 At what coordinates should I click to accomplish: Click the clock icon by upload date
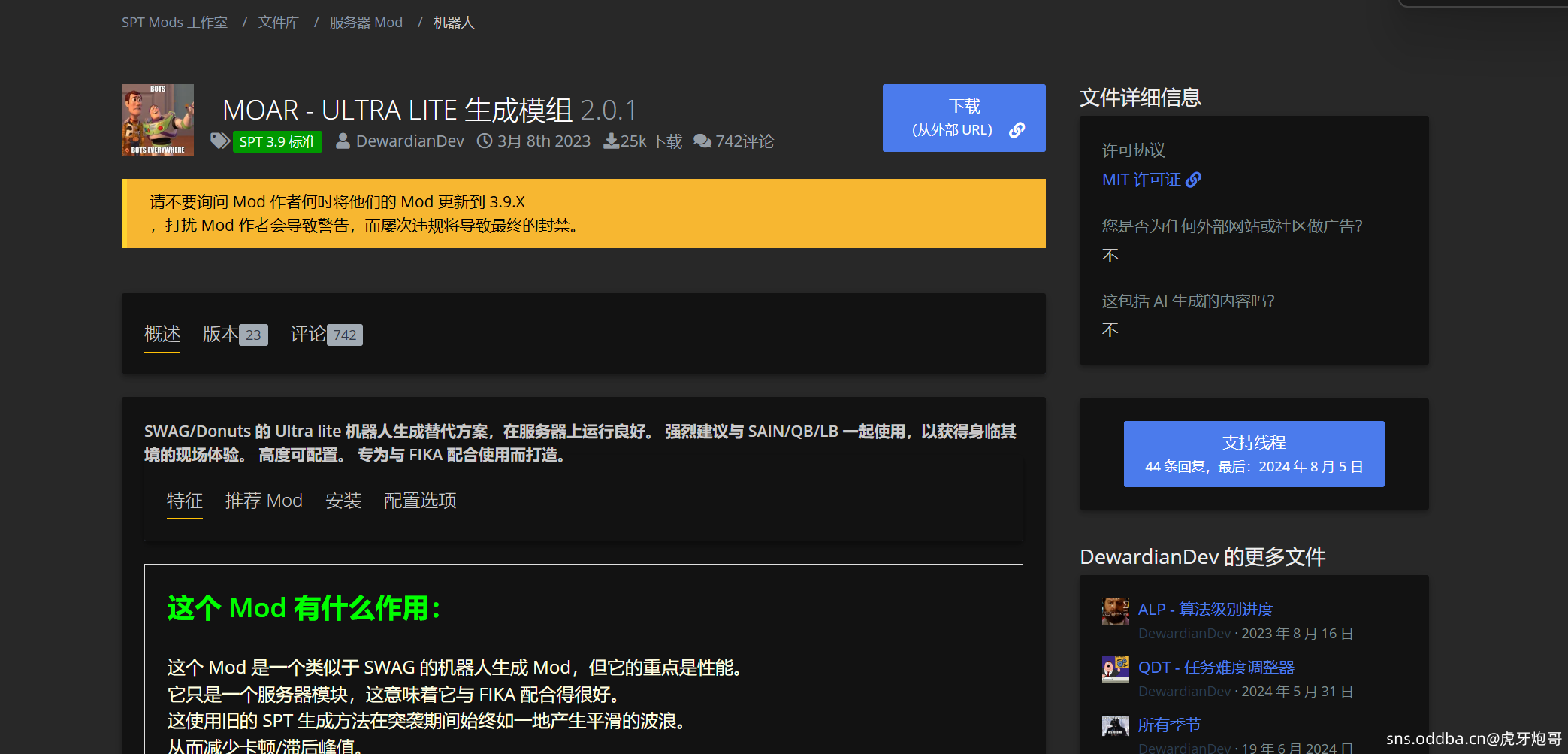[x=485, y=141]
